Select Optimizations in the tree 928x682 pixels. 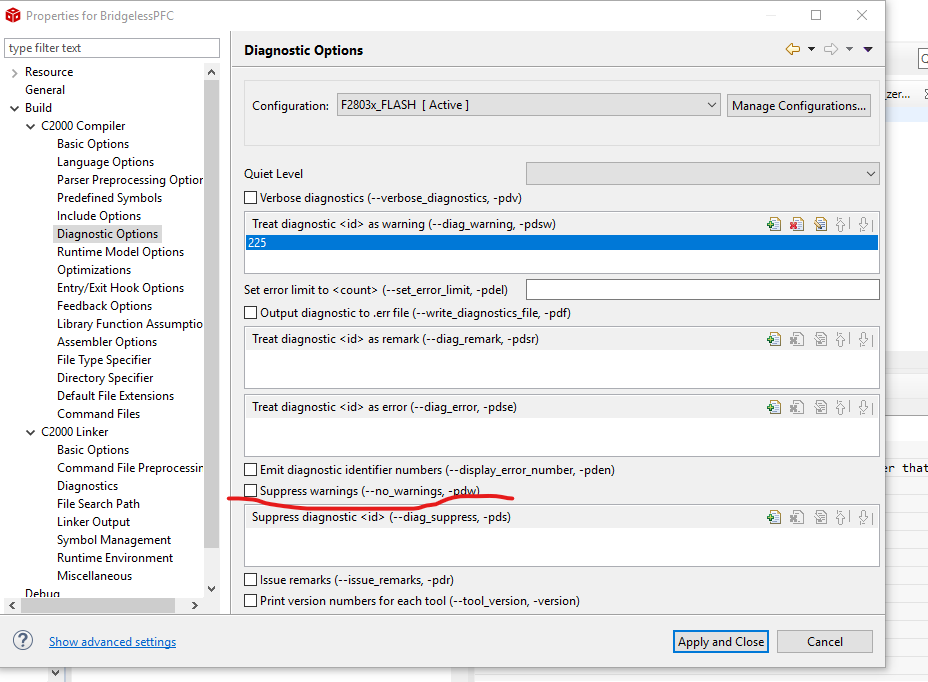click(x=94, y=270)
